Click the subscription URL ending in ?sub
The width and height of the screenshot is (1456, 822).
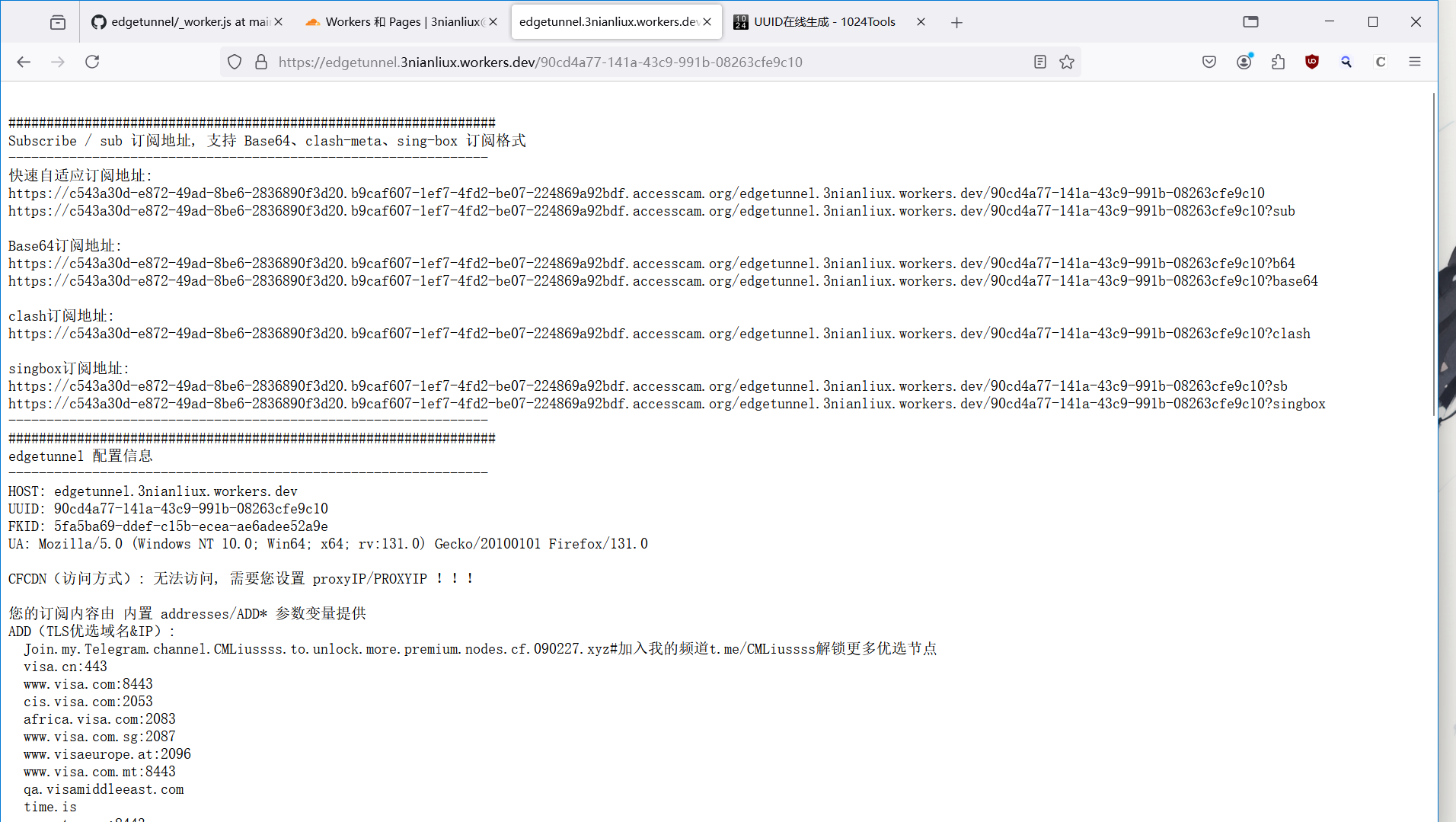(652, 211)
